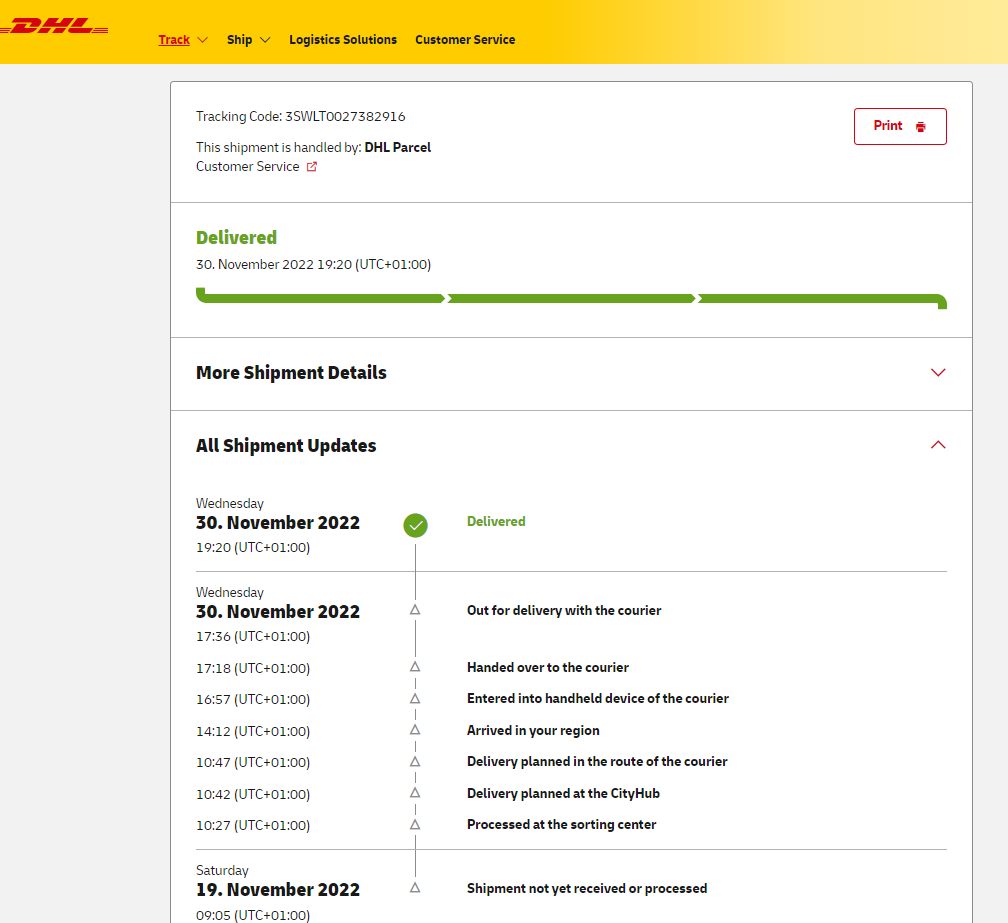
Task: Collapse the All Shipment Updates section
Action: point(937,445)
